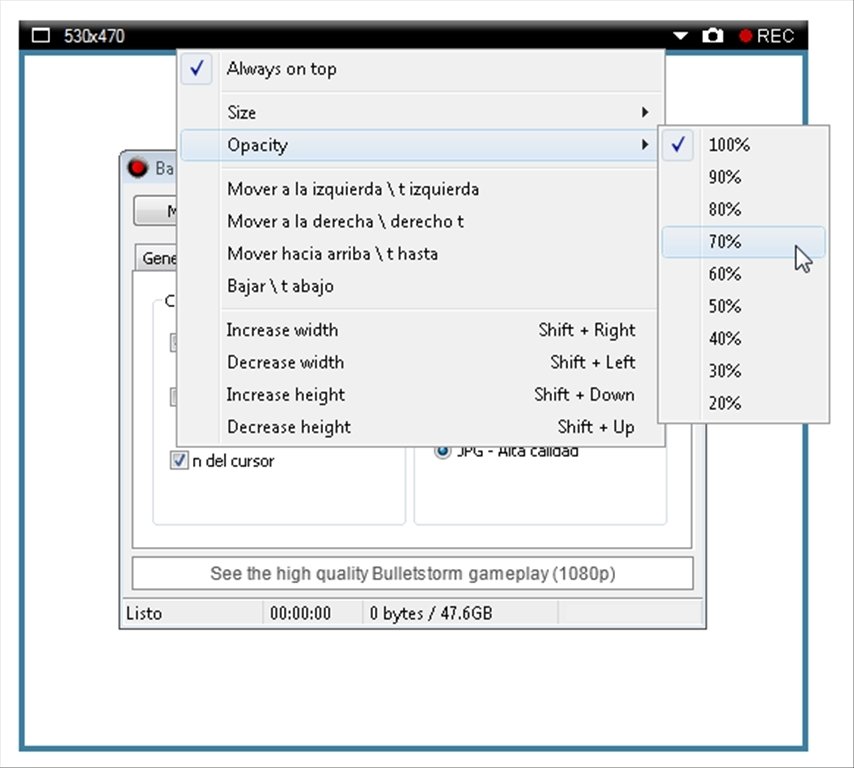Set opacity to 40%
Screen dimensions: 854x768
743,338
